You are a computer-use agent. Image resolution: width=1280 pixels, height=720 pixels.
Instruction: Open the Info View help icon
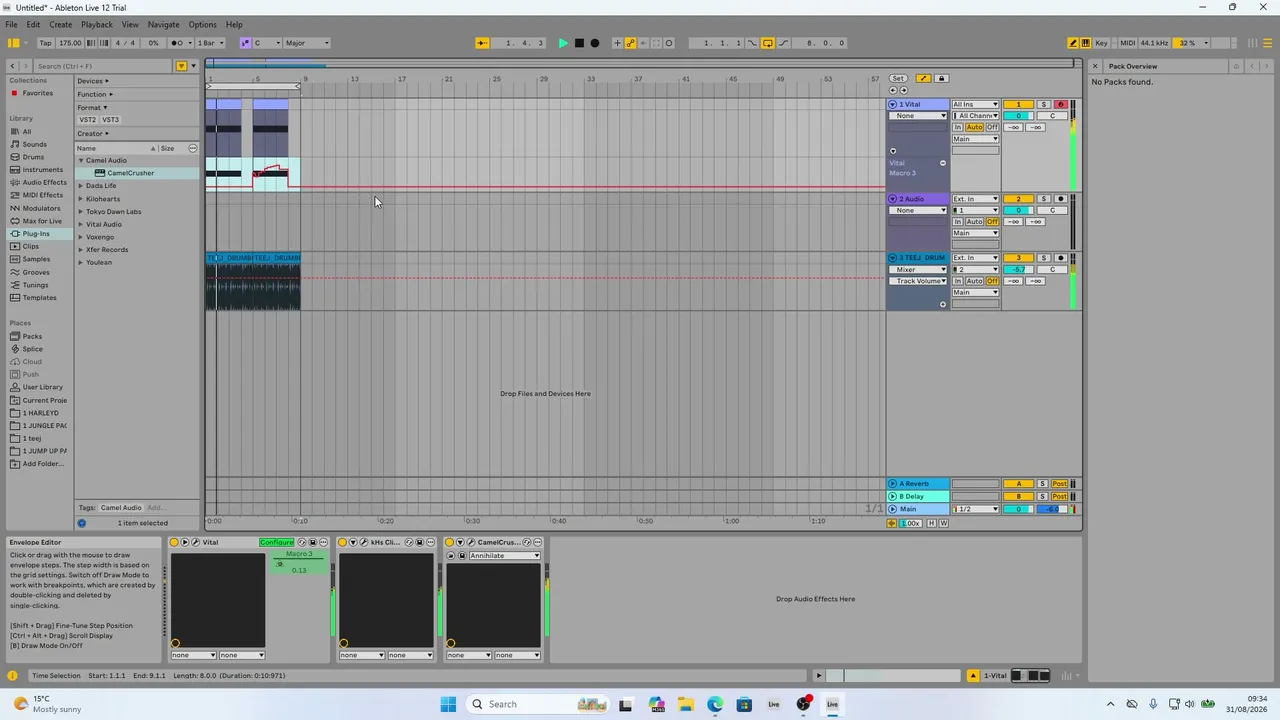pyautogui.click(x=13, y=675)
